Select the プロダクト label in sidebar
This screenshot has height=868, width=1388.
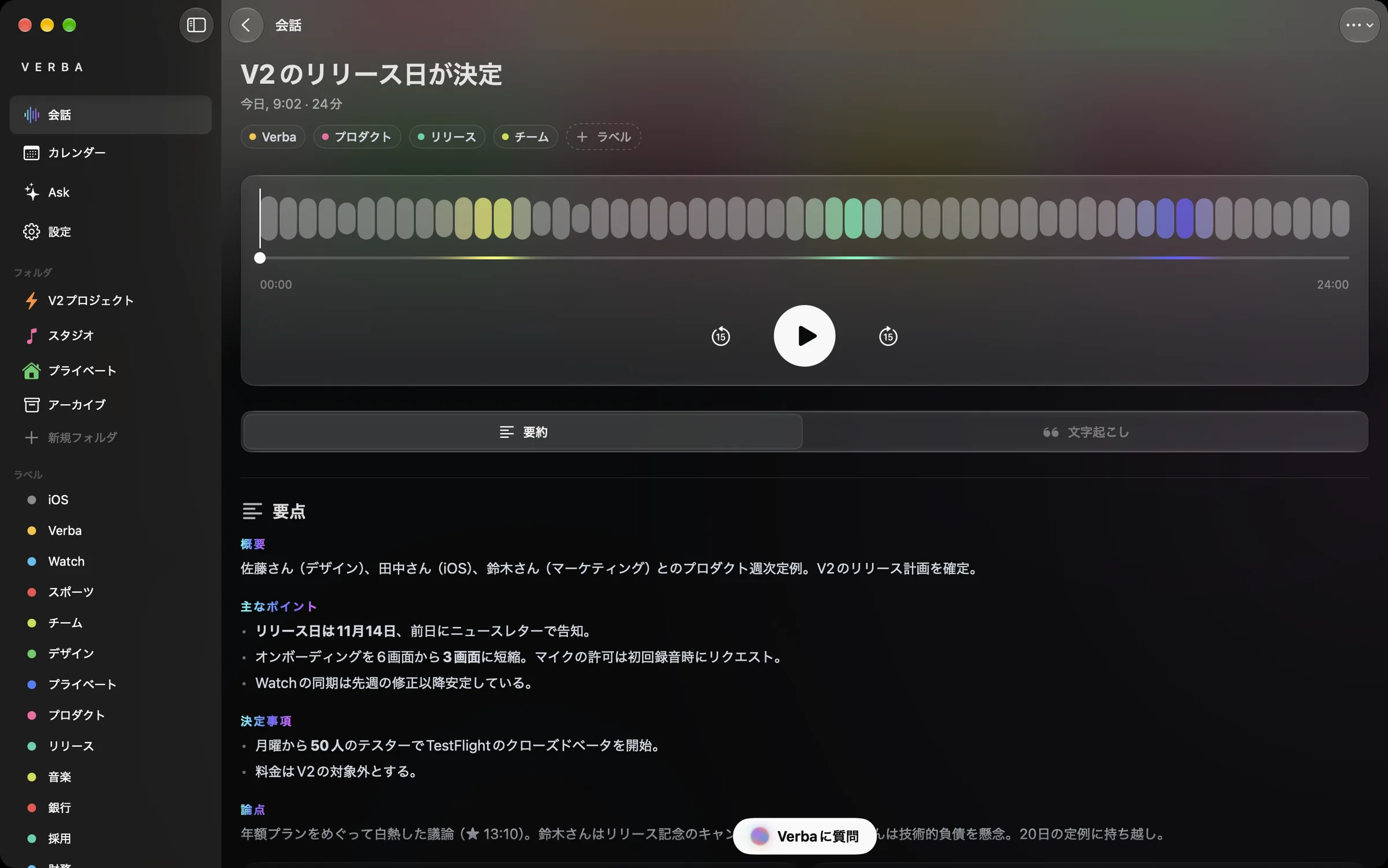(x=110, y=715)
